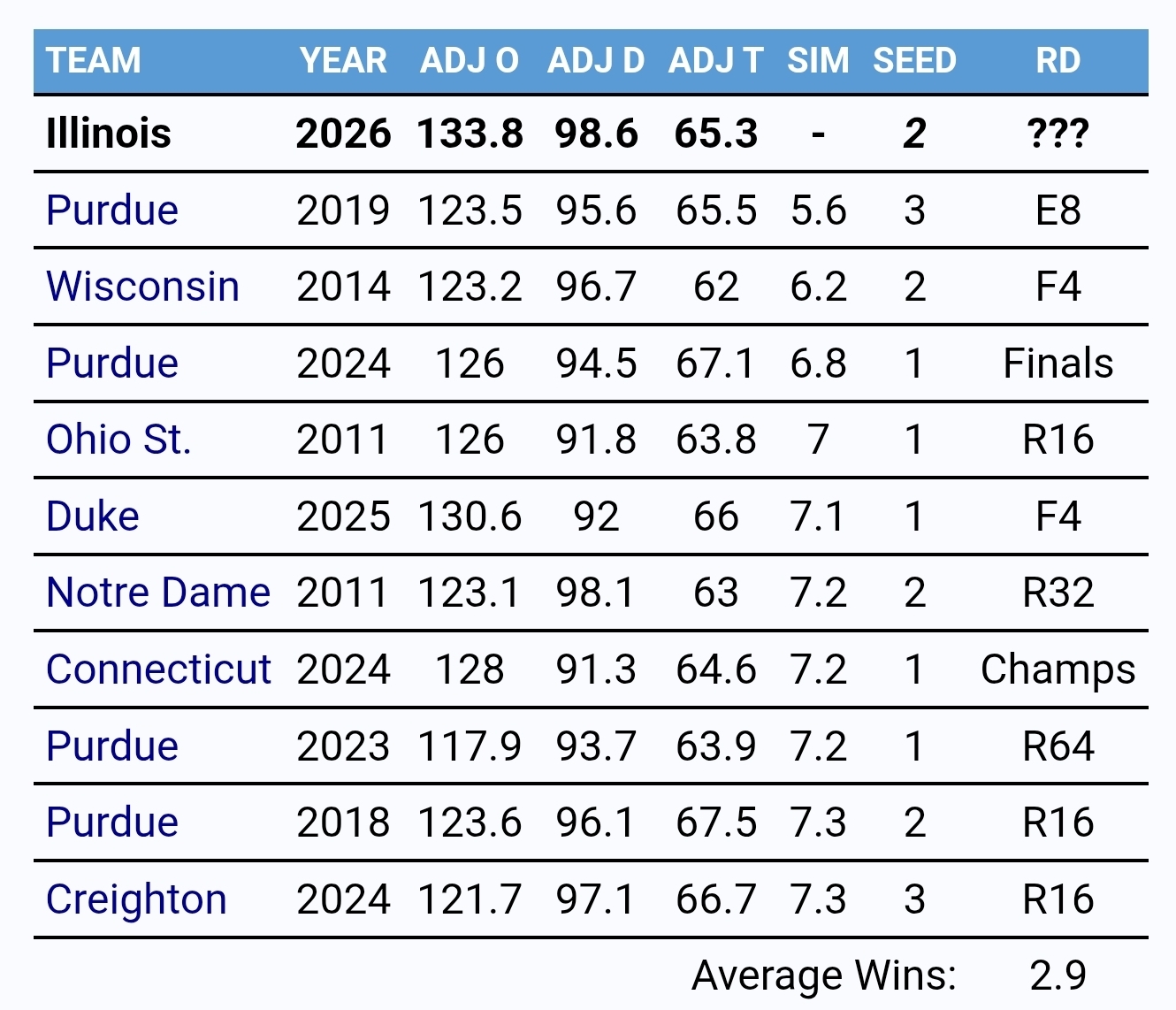Click the Purdue link in the 2023 row

tap(112, 746)
